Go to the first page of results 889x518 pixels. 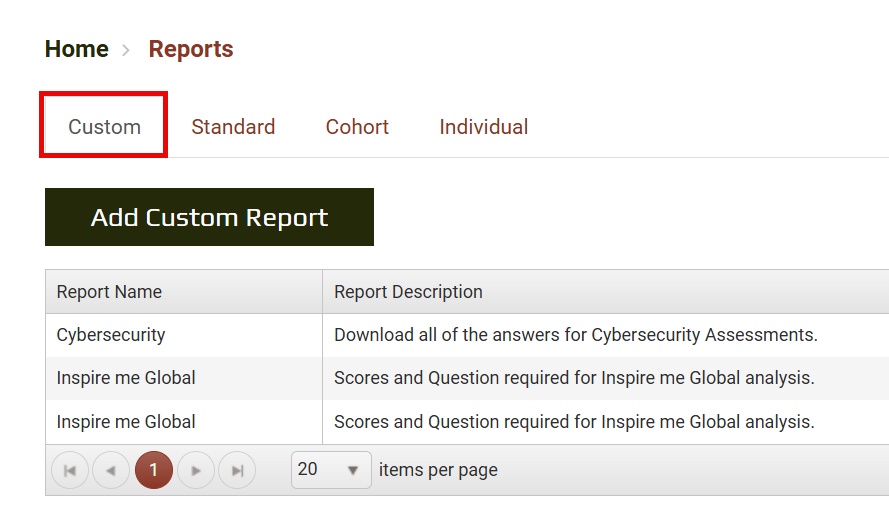[69, 470]
